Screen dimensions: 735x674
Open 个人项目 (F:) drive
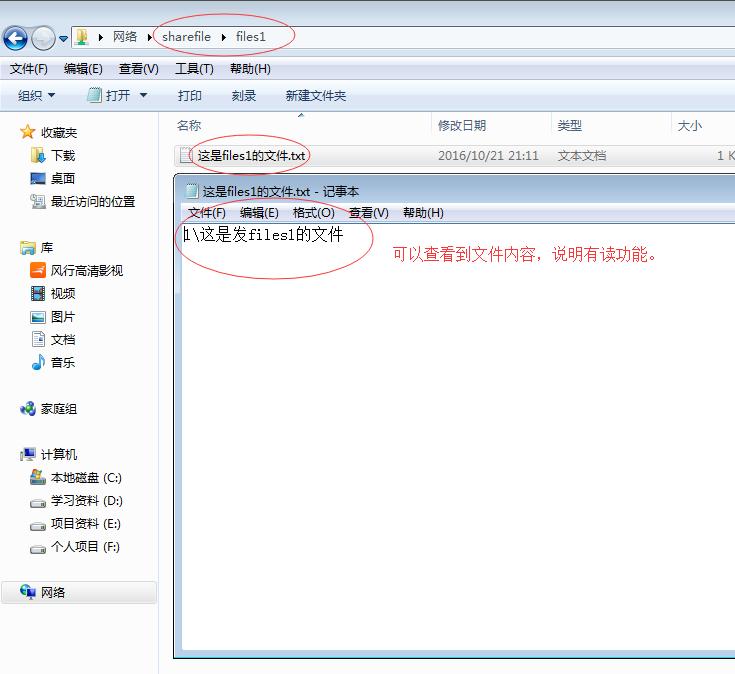tap(85, 547)
